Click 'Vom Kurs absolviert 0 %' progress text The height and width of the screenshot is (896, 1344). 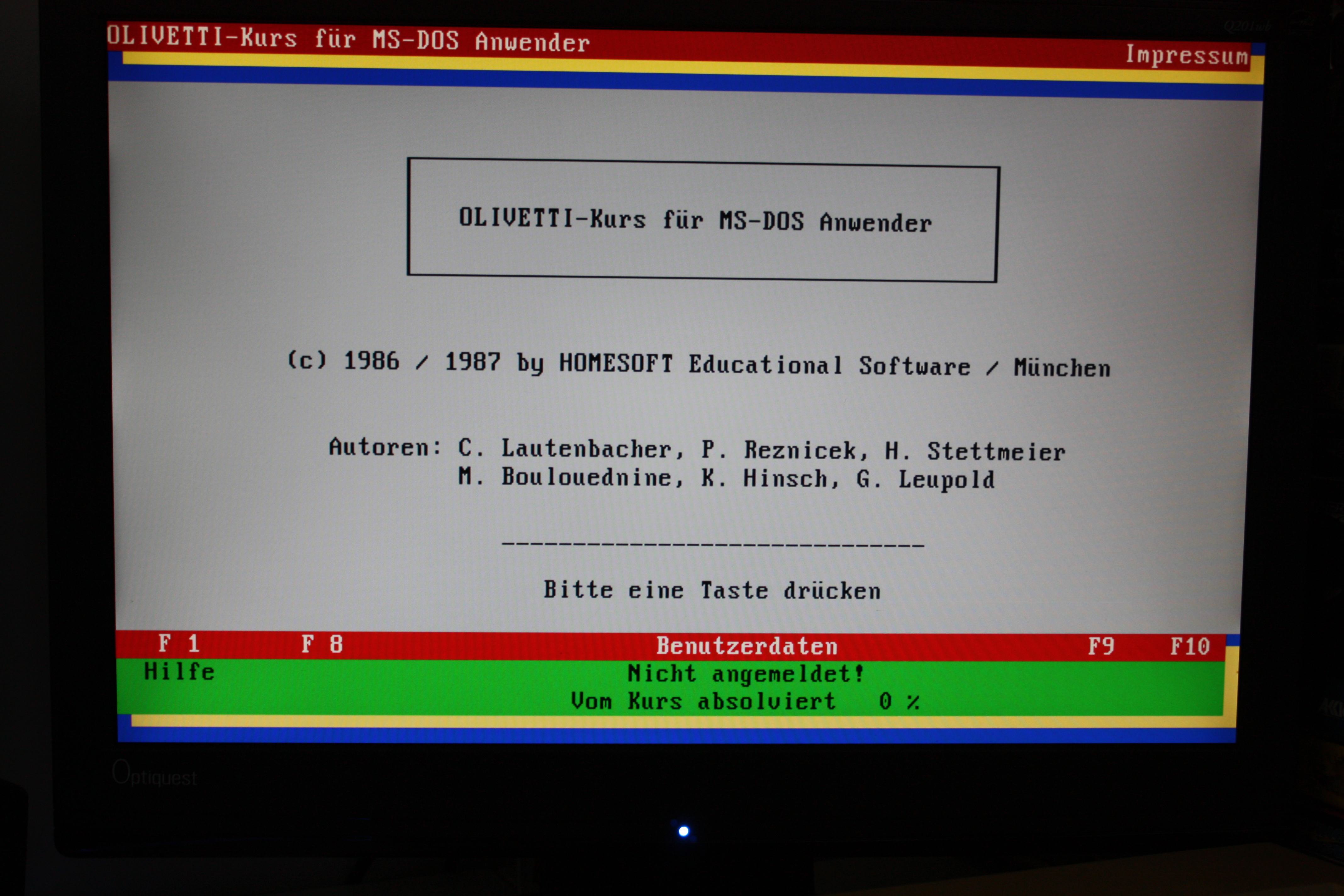[745, 701]
